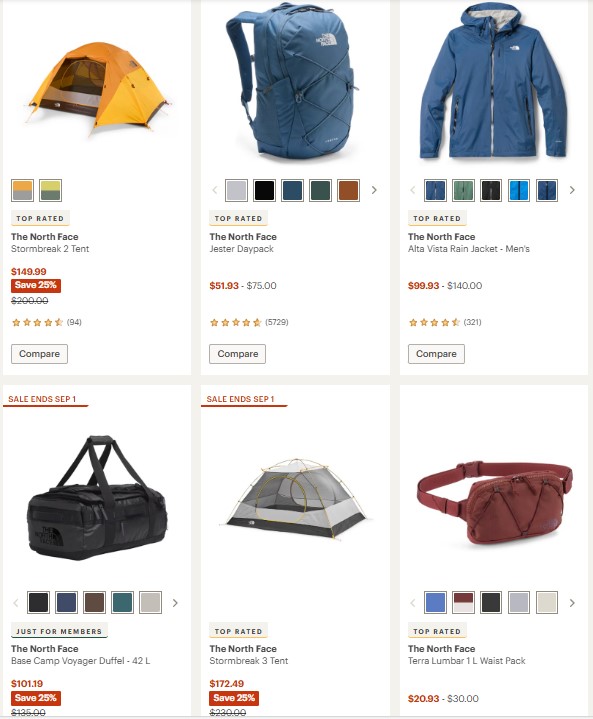This screenshot has height=719, width=593.
Task: Choose green Alta Vista Rain Jacket swatch
Action: (x=463, y=190)
